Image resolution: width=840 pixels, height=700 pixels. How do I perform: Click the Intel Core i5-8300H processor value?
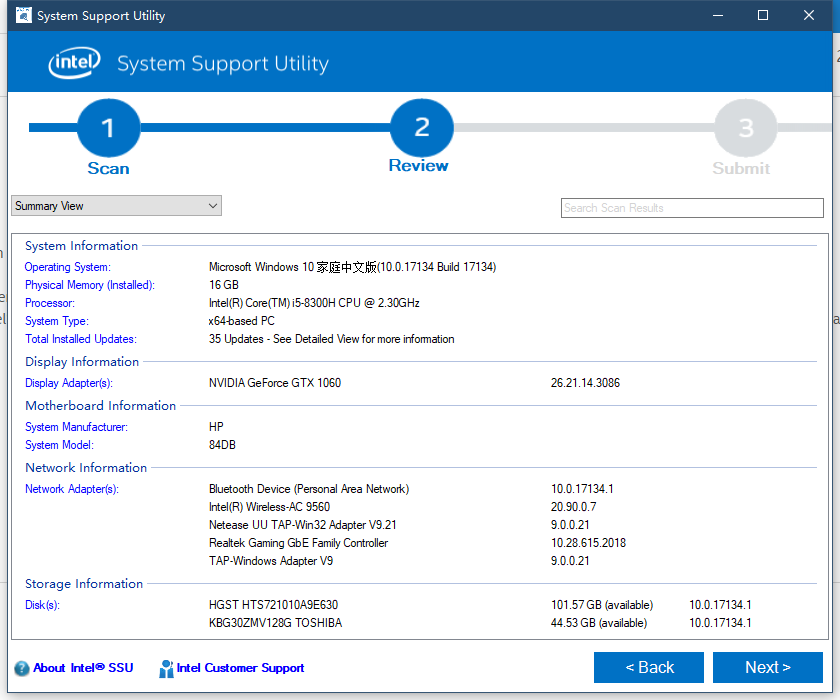314,303
